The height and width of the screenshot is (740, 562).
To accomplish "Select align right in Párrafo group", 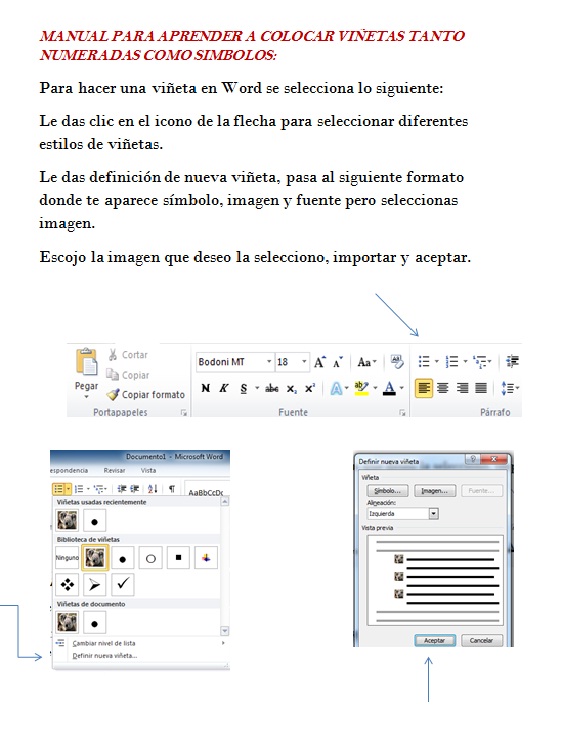I will (x=462, y=388).
